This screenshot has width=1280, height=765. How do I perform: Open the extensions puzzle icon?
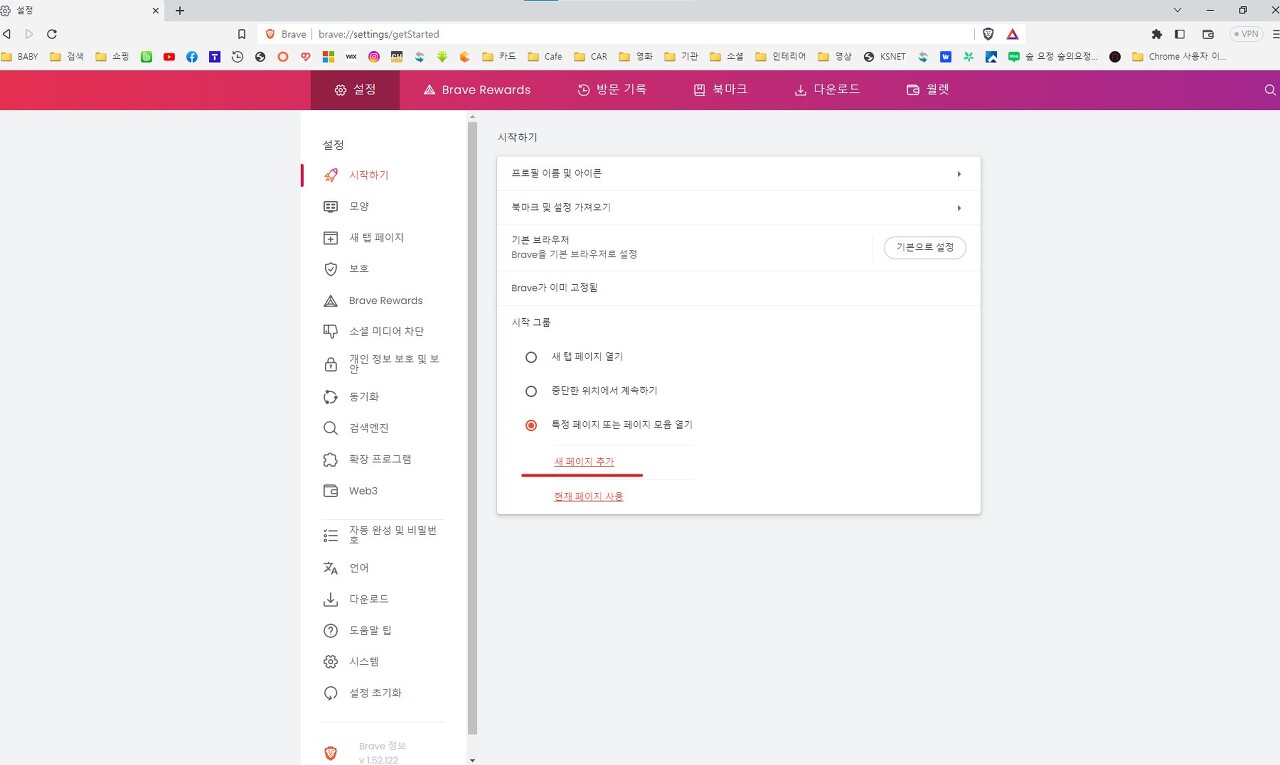point(1157,34)
